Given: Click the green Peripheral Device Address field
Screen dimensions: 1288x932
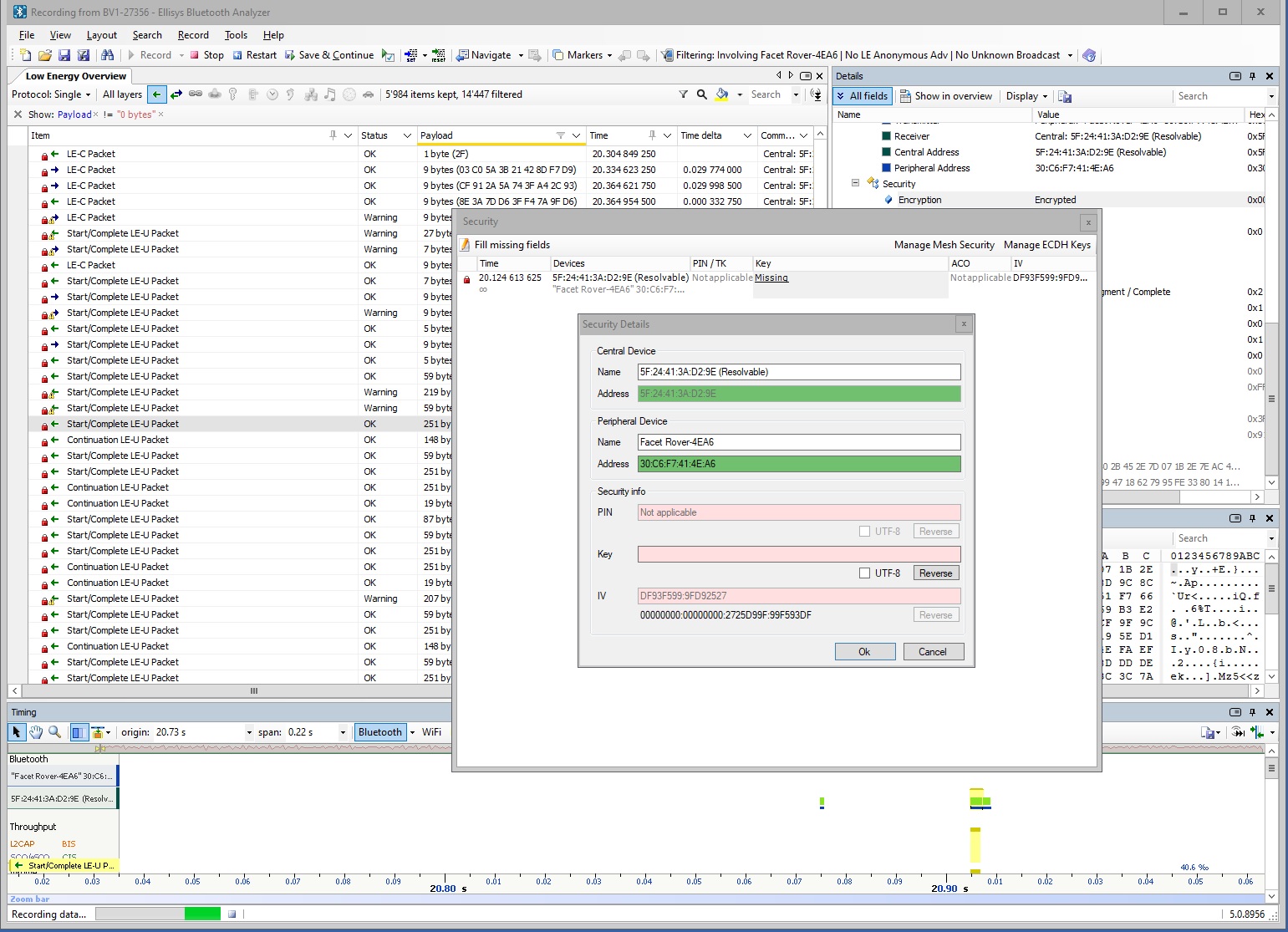Looking at the screenshot, I should click(799, 464).
